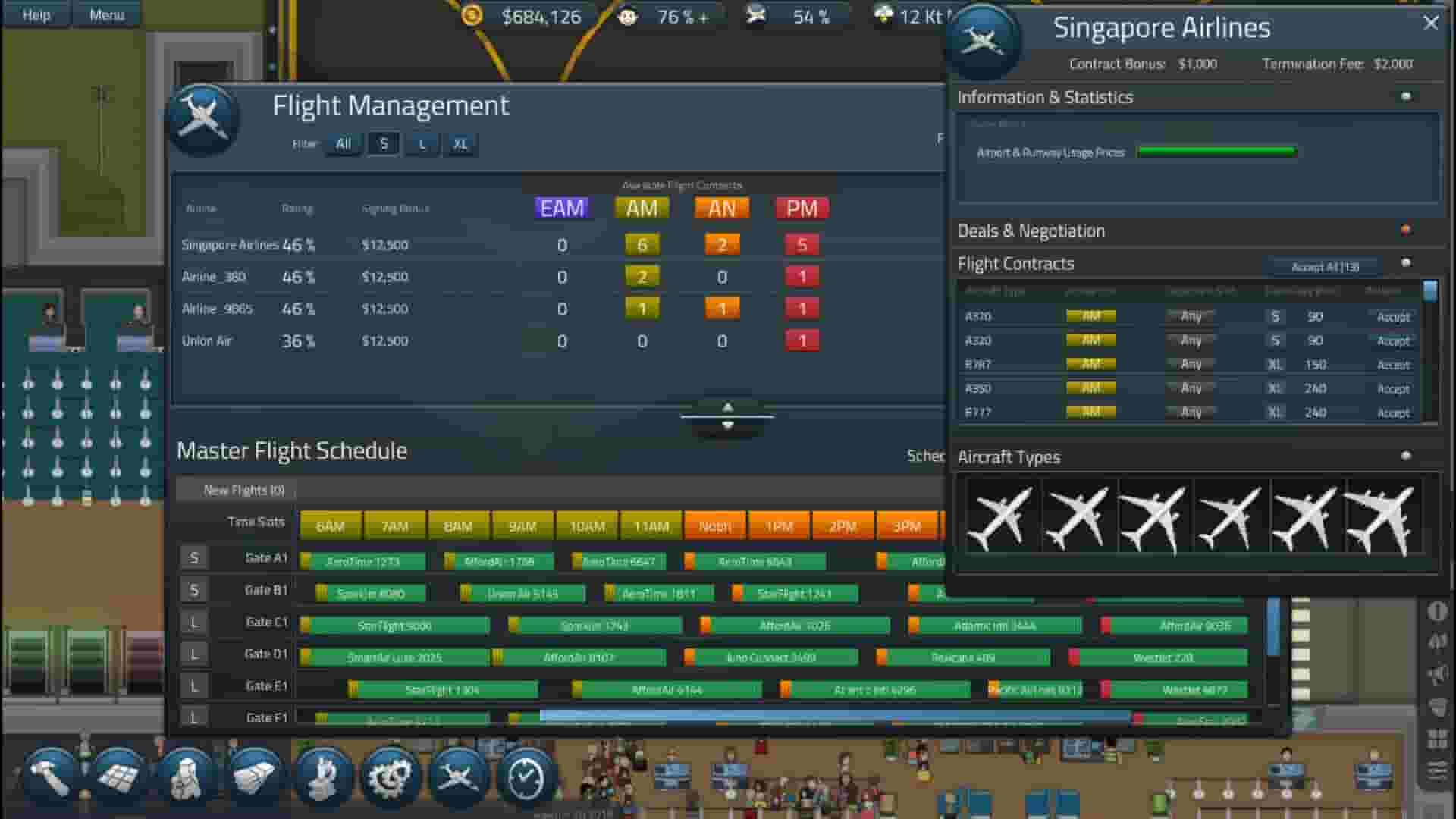Accept the first A320 flight contract
The image size is (1456, 819).
click(x=1392, y=316)
